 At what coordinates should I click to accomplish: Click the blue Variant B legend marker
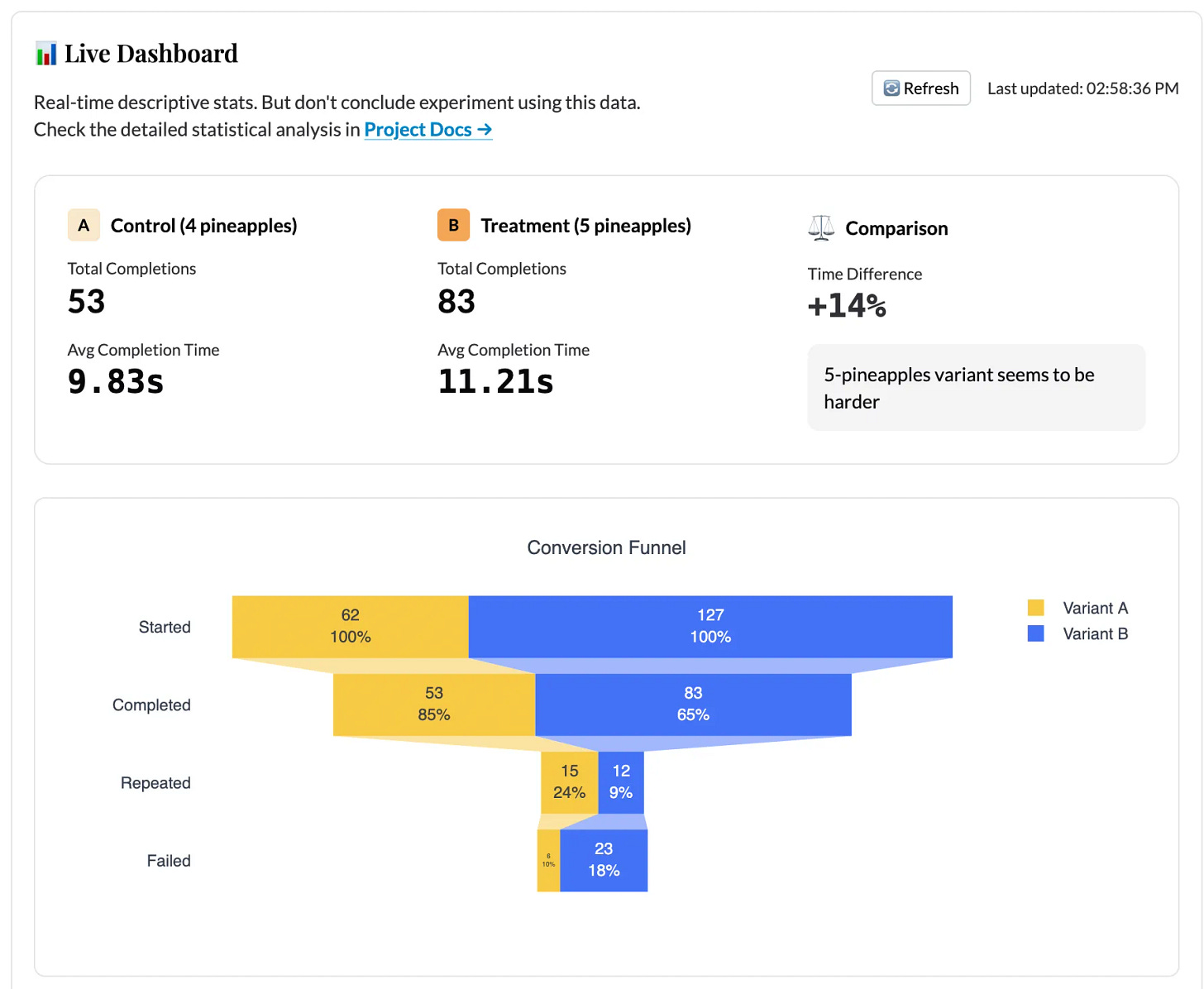point(1036,633)
